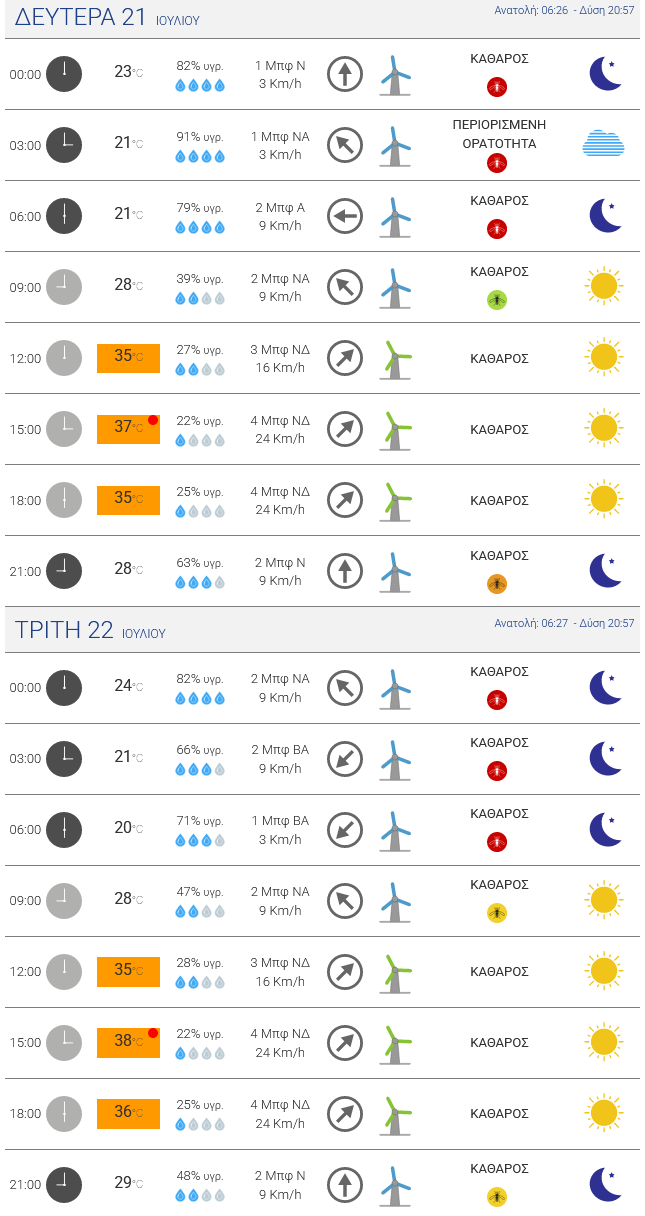Click the 1 Μπφ ΒΑ wind text for Tuesday 06:00

coord(280,821)
